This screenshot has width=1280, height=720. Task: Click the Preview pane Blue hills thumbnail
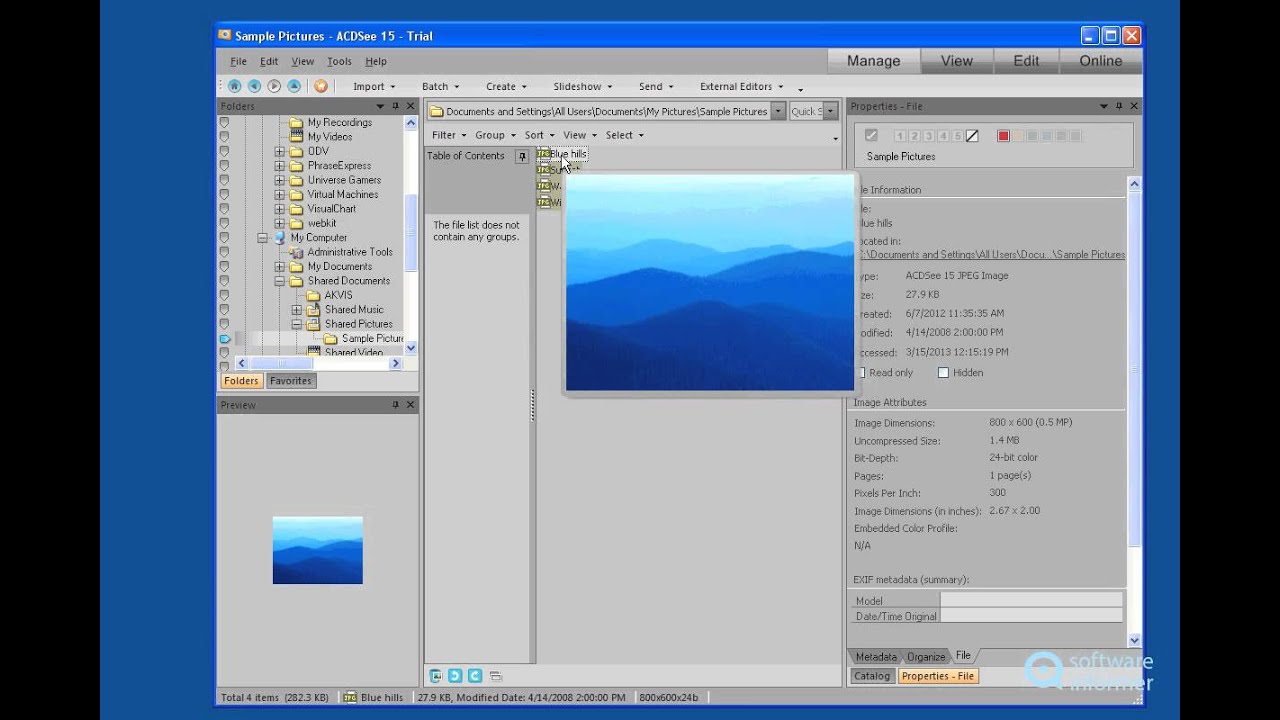pos(318,550)
